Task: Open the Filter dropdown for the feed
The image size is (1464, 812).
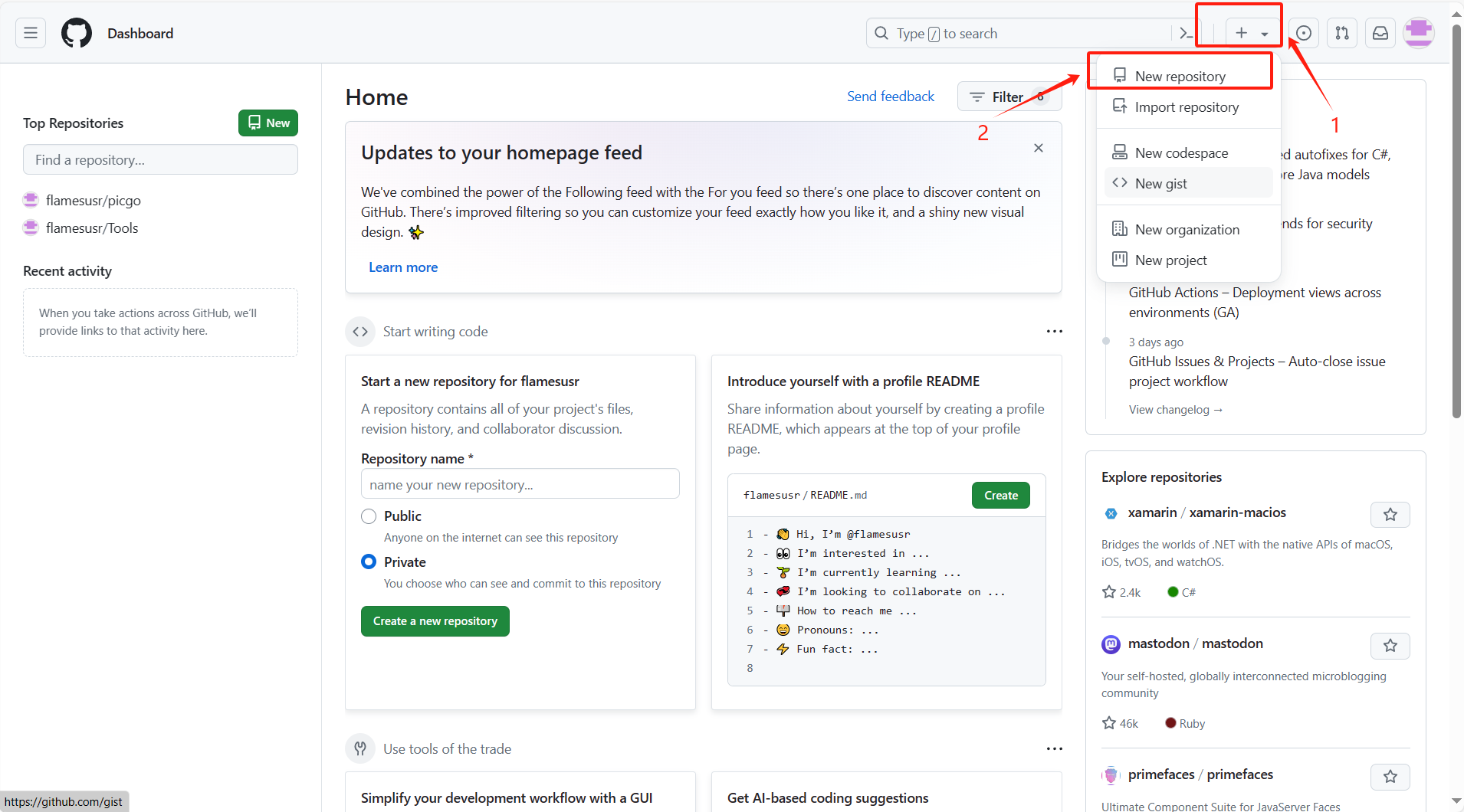Action: pyautogui.click(x=1009, y=97)
